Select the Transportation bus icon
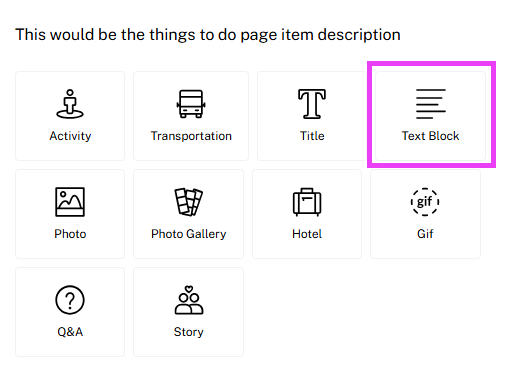Image resolution: width=507 pixels, height=381 pixels. pyautogui.click(x=191, y=104)
